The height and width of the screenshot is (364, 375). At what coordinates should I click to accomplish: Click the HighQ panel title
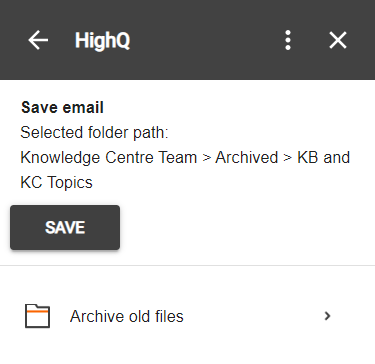pos(102,41)
